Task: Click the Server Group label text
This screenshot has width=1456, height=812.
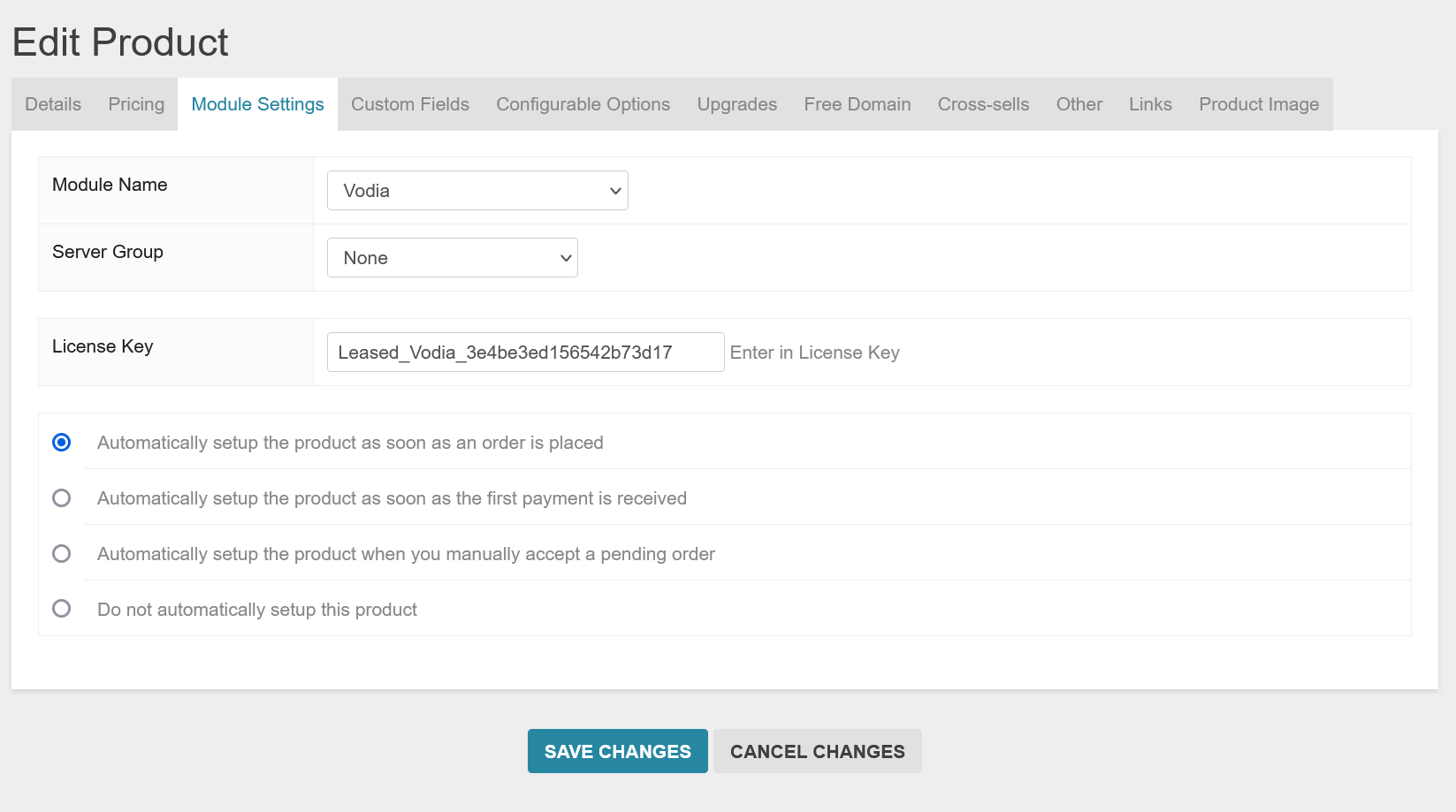Action: click(x=108, y=252)
